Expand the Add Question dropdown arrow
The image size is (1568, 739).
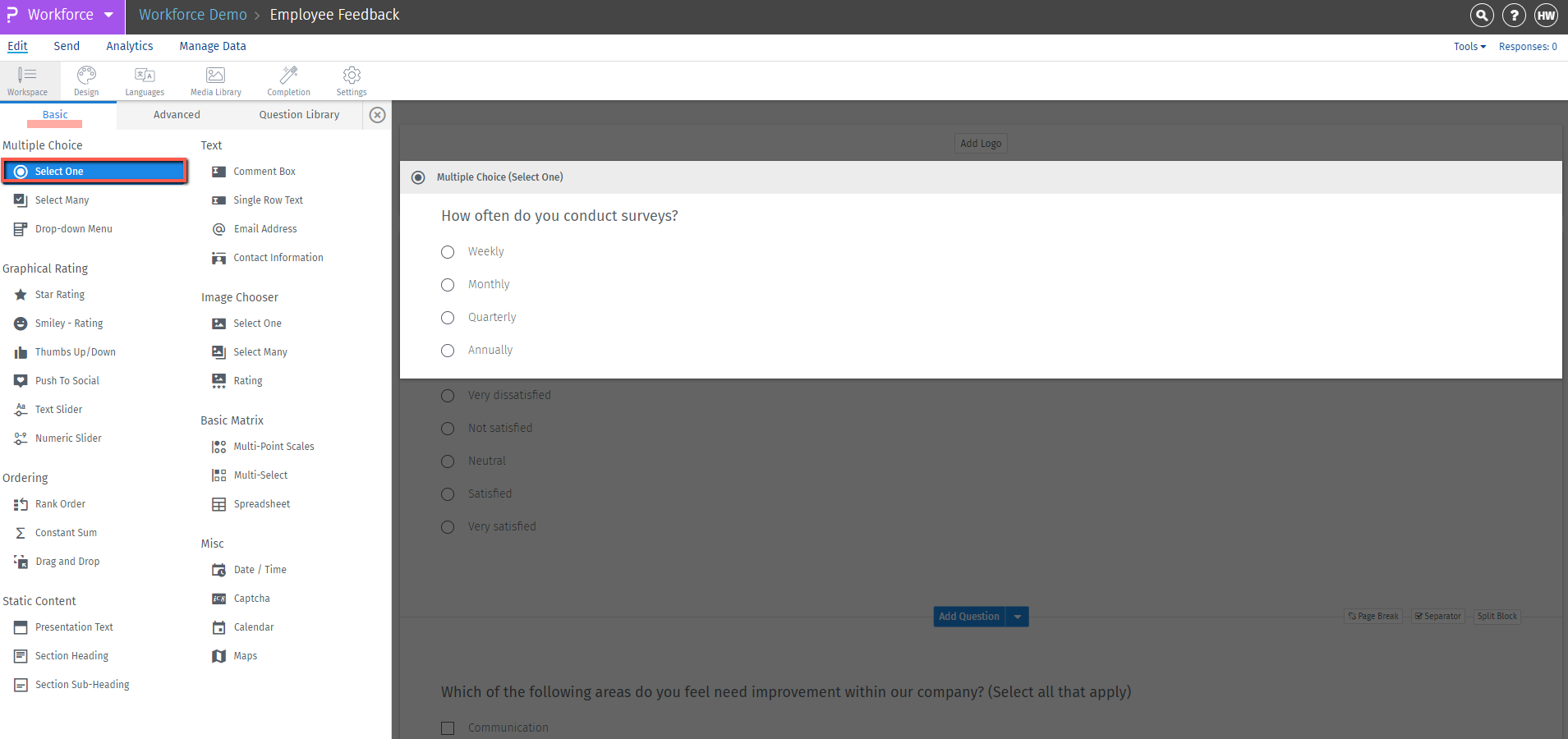[x=1018, y=616]
